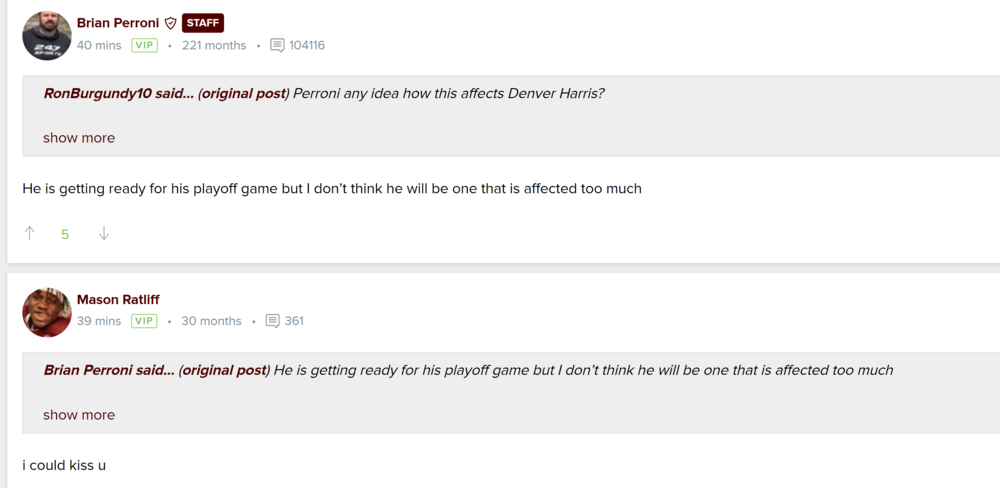Click the STAFF badge
The height and width of the screenshot is (488, 1000).
click(x=203, y=23)
